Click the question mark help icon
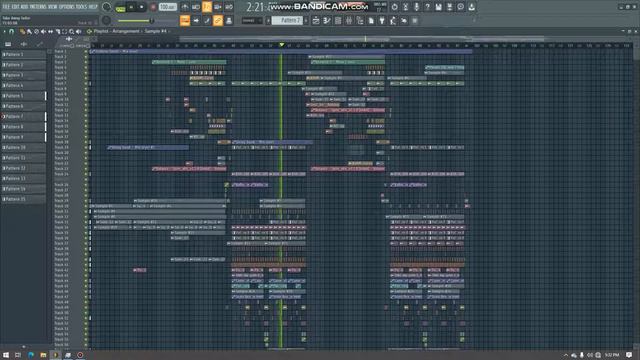The image size is (640, 360). pyautogui.click(x=427, y=7)
